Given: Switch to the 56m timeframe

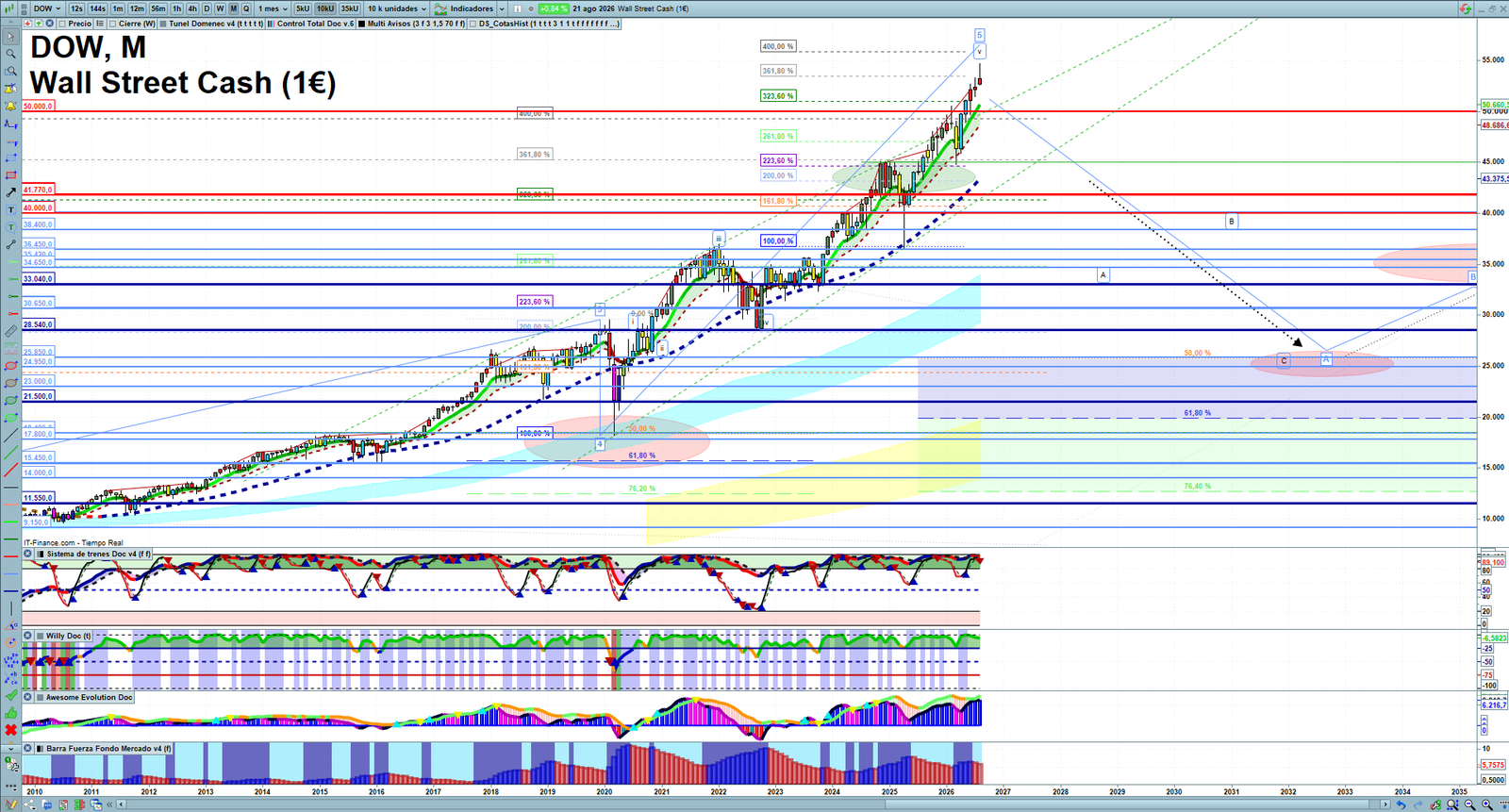Looking at the screenshot, I should pyautogui.click(x=158, y=8).
